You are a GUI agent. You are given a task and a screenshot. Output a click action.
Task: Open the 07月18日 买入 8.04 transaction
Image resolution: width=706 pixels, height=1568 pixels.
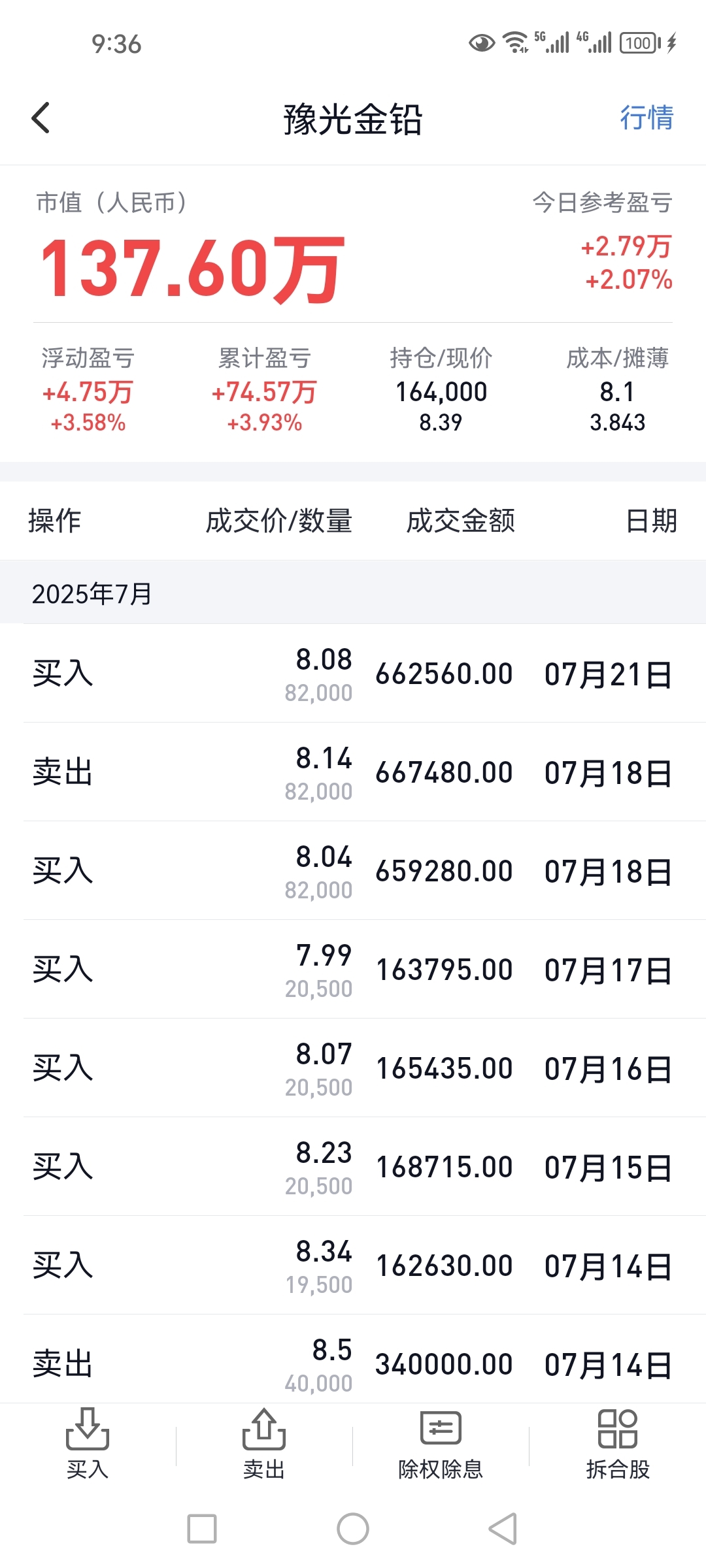pyautogui.click(x=353, y=871)
